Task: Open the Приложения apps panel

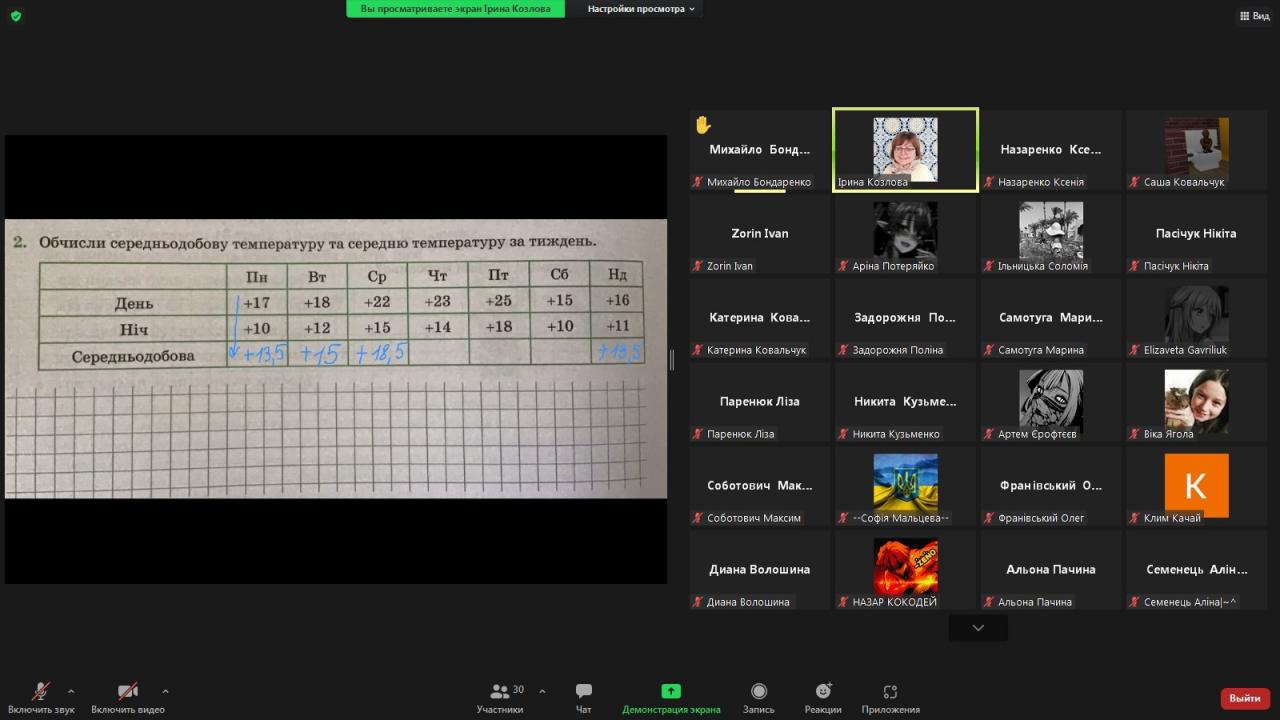Action: (890, 692)
